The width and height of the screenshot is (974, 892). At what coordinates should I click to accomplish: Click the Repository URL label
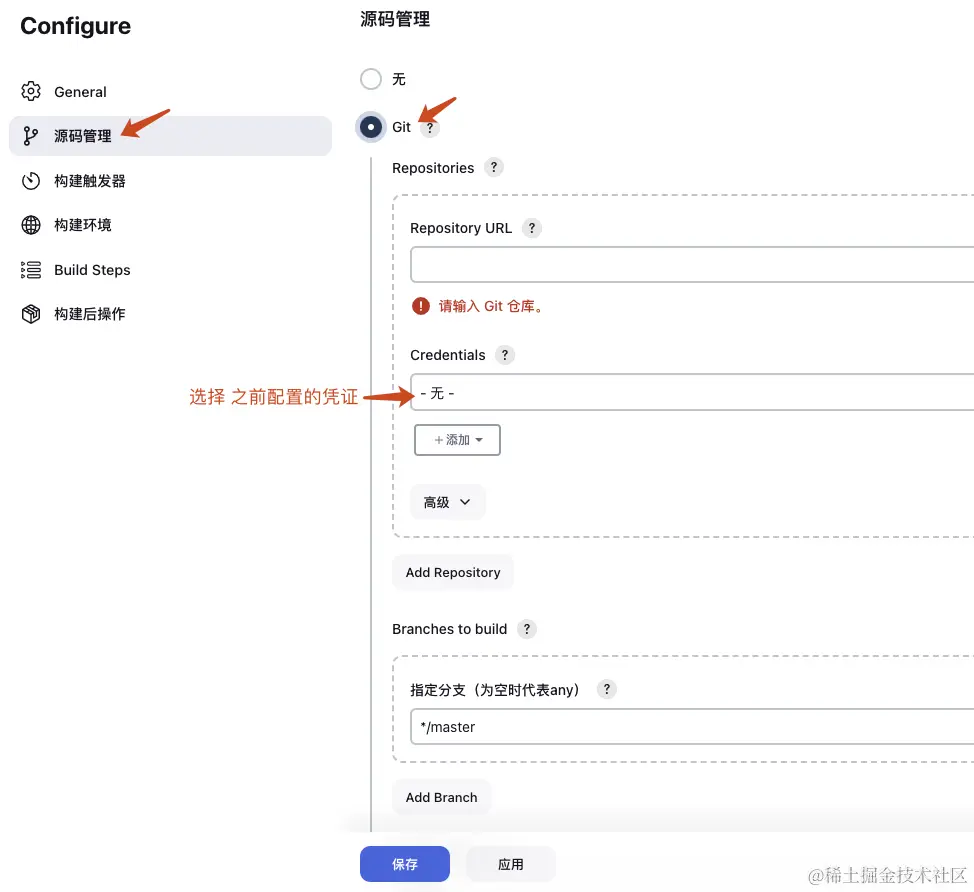point(461,228)
